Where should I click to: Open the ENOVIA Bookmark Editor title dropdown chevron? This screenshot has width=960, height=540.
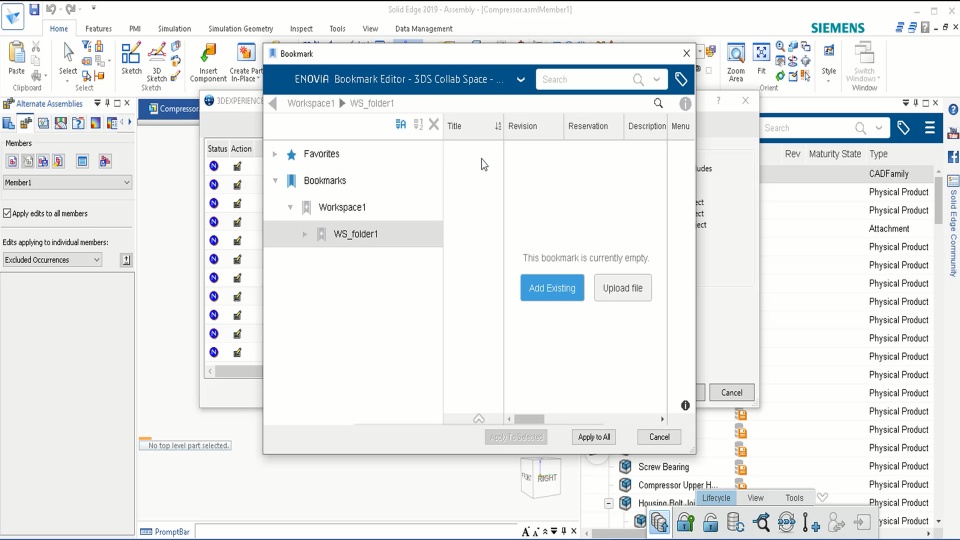point(520,80)
